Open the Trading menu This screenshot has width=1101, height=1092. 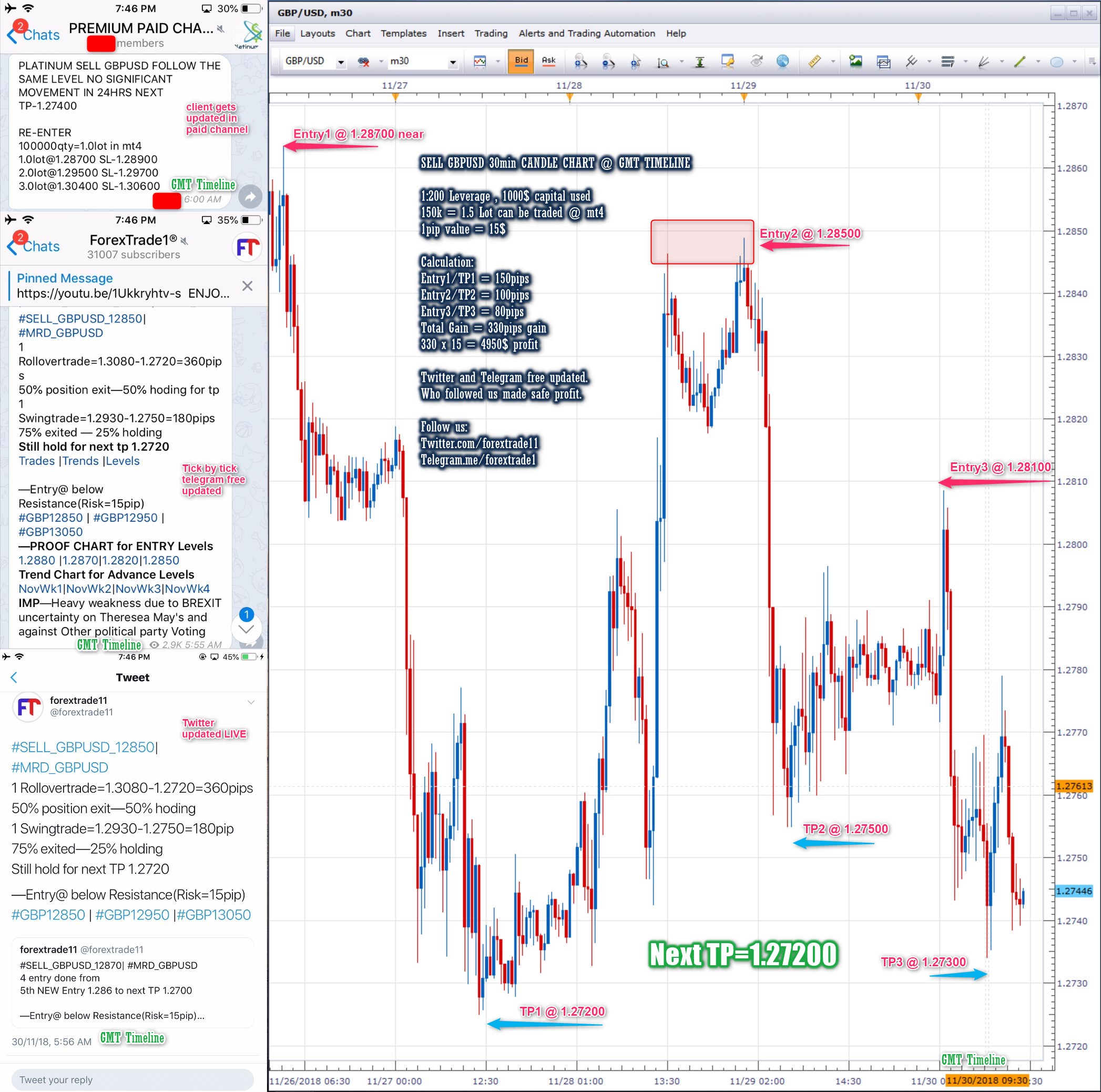491,34
